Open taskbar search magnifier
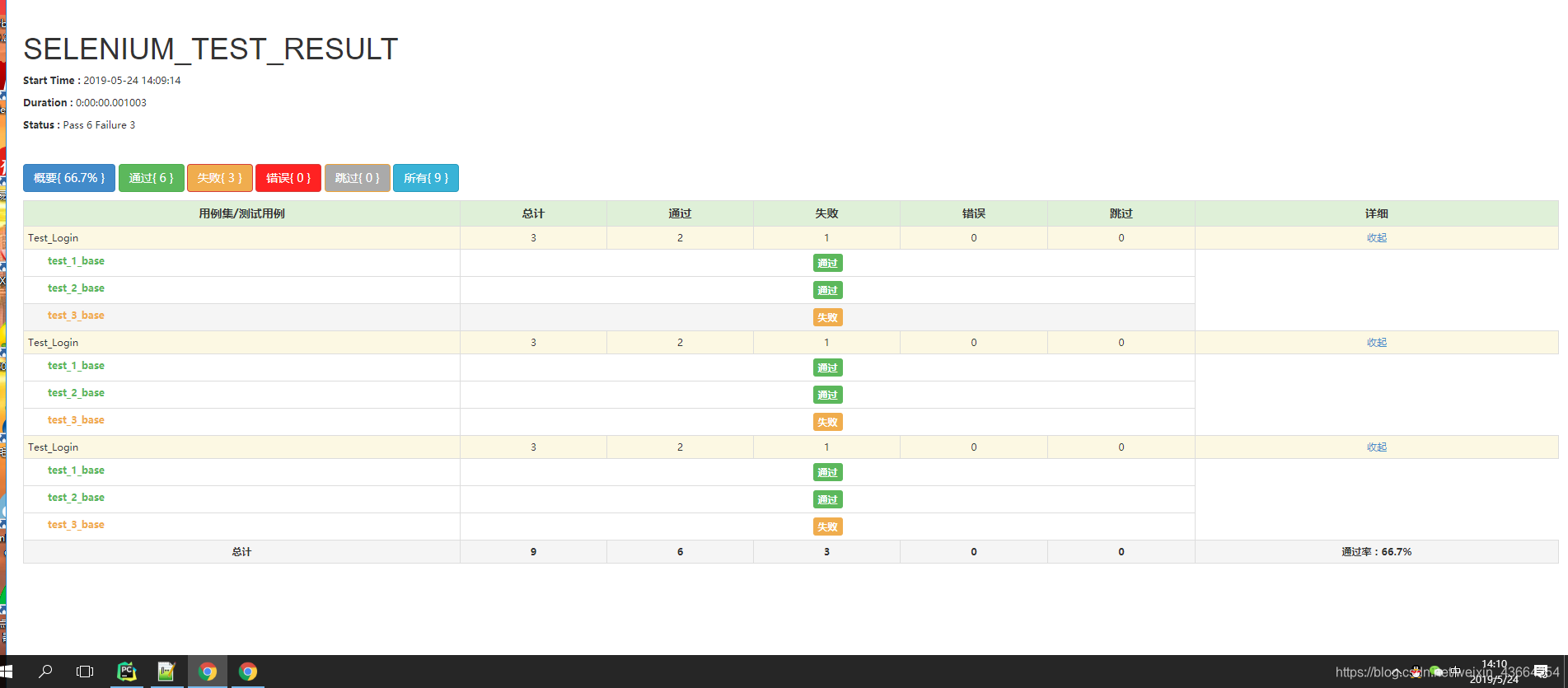1568x688 pixels. [45, 672]
